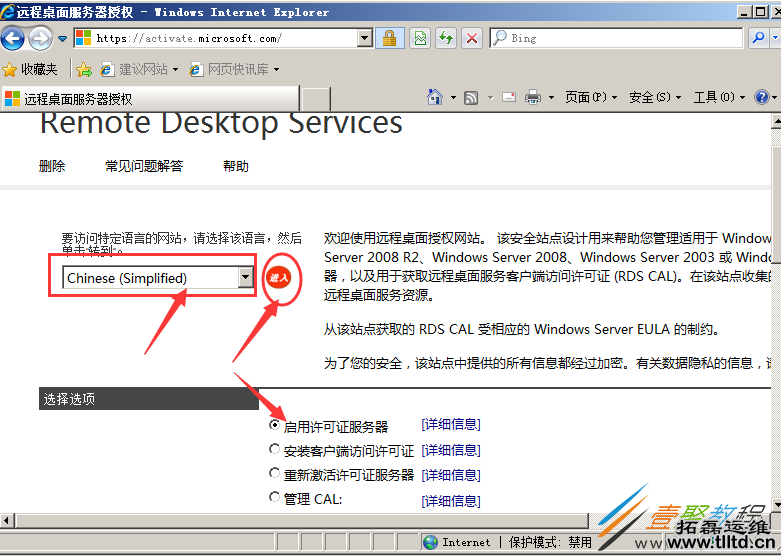
Task: Open 详细信息 link for 重新激活许可证服务器
Action: tap(451, 475)
